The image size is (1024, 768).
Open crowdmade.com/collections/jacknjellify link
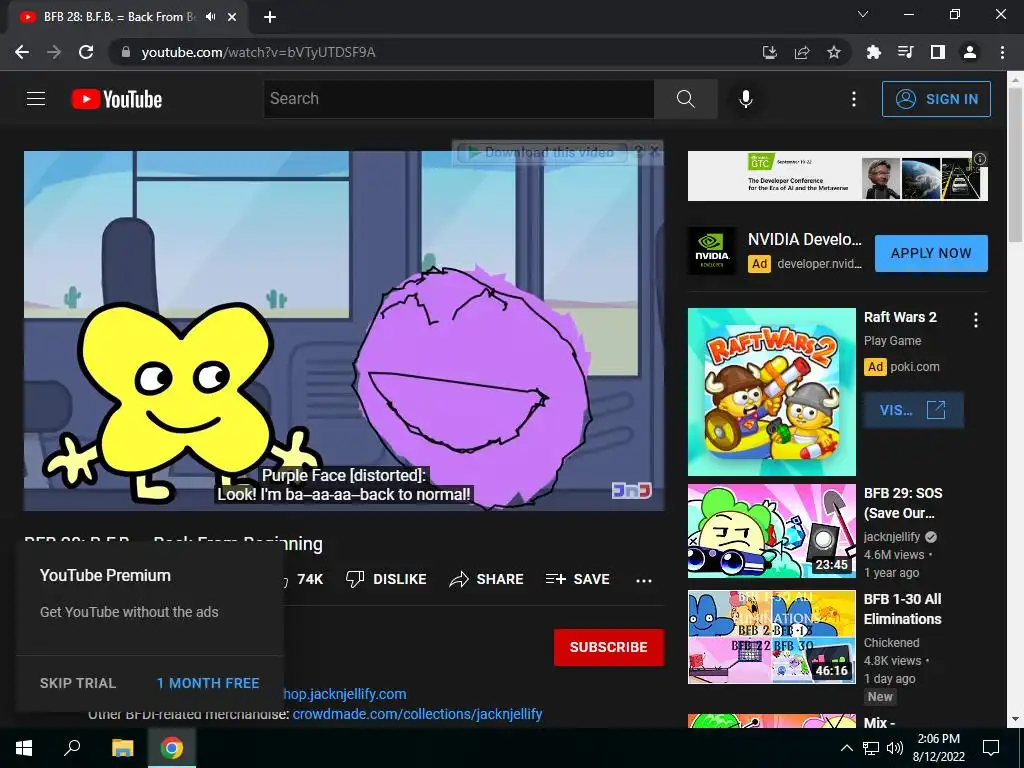click(x=417, y=714)
